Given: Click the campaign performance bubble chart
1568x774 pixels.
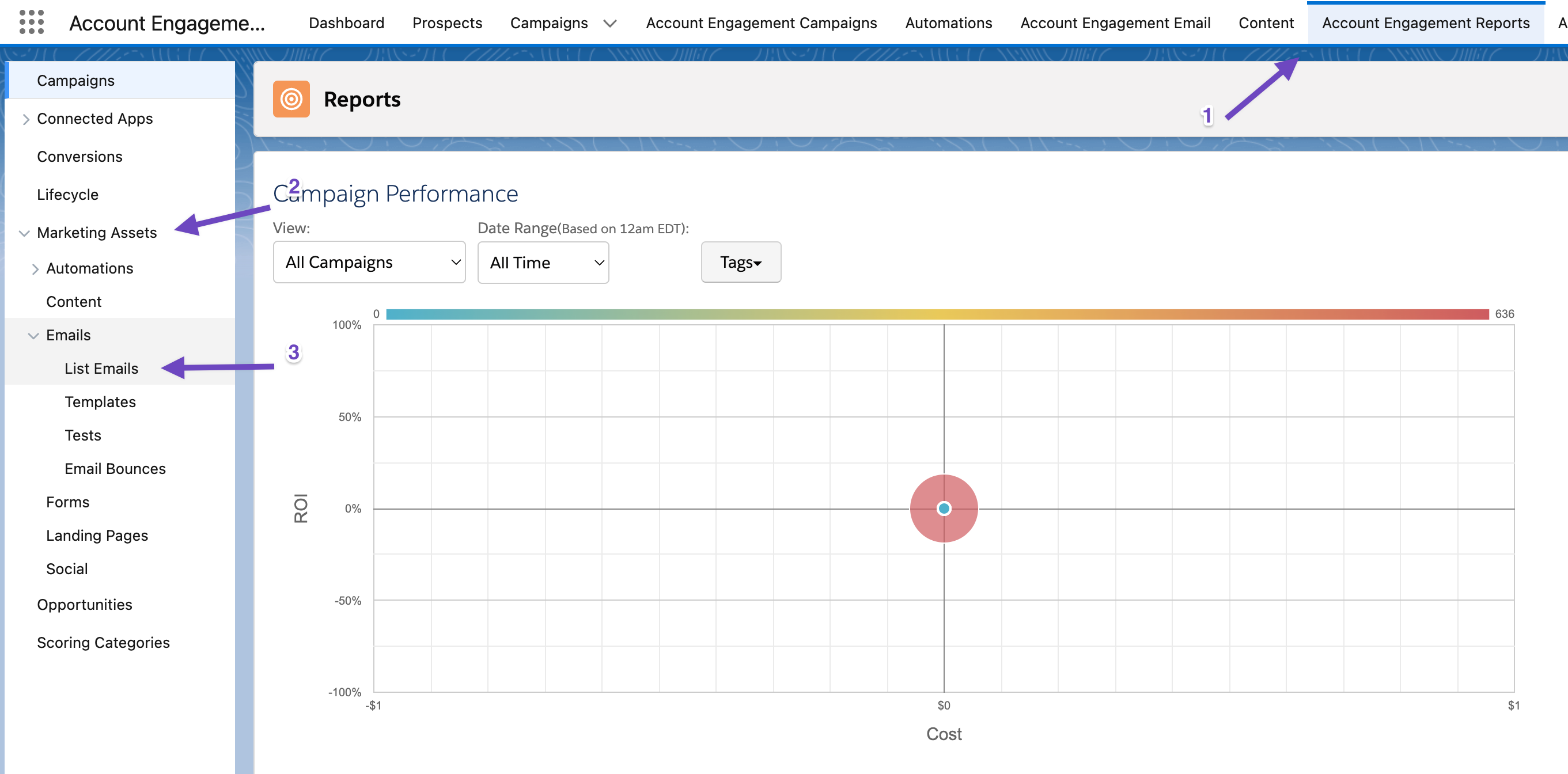Looking at the screenshot, I should tap(940, 508).
